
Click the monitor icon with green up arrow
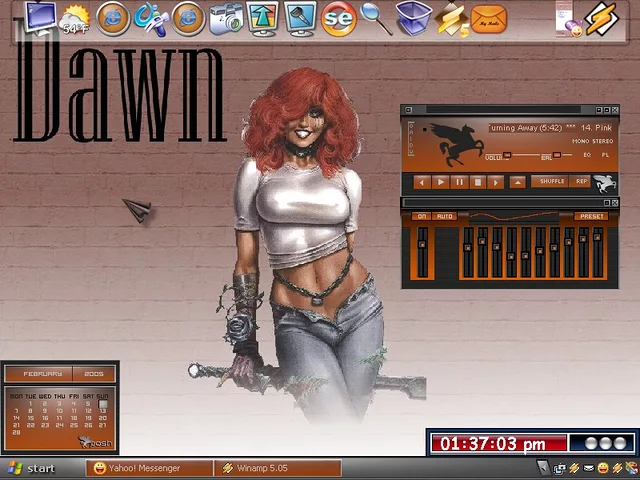click(262, 19)
